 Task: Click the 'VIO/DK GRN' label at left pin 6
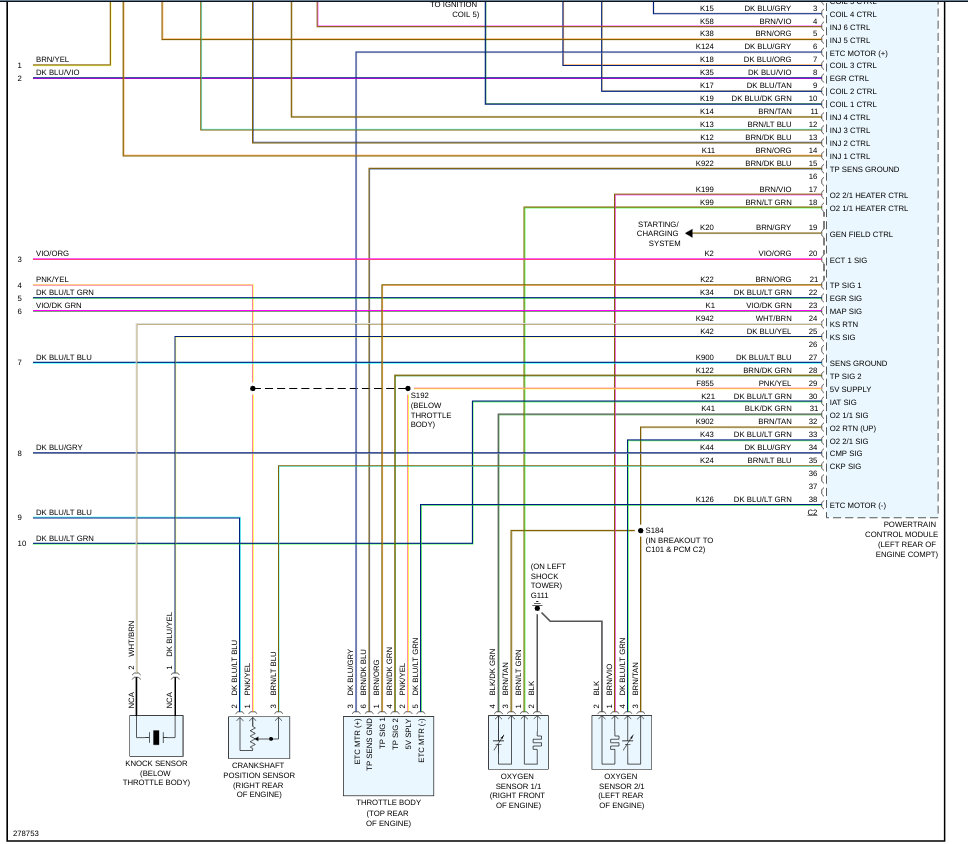(x=59, y=305)
